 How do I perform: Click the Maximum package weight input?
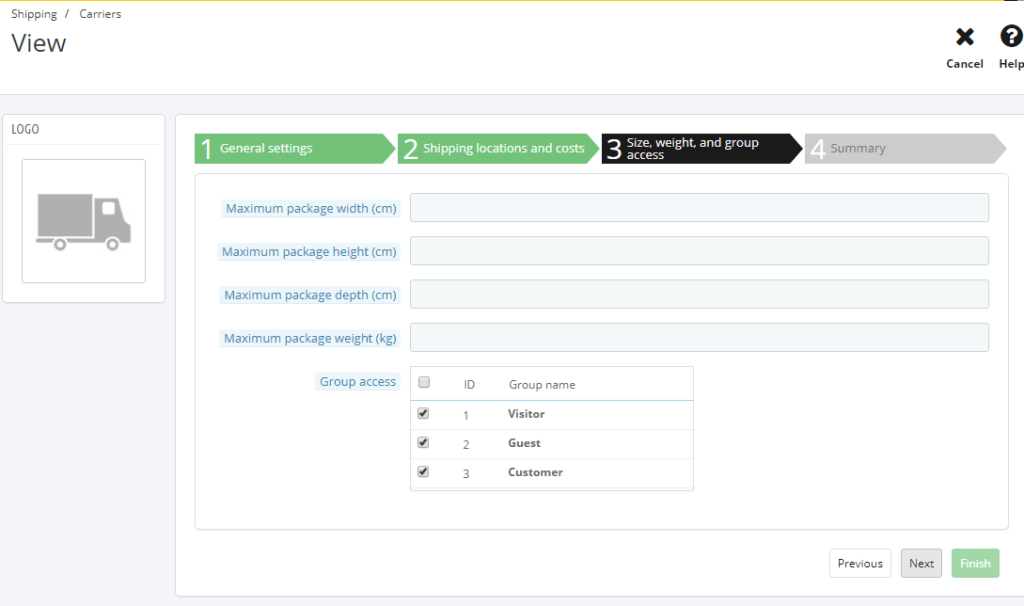pyautogui.click(x=699, y=337)
